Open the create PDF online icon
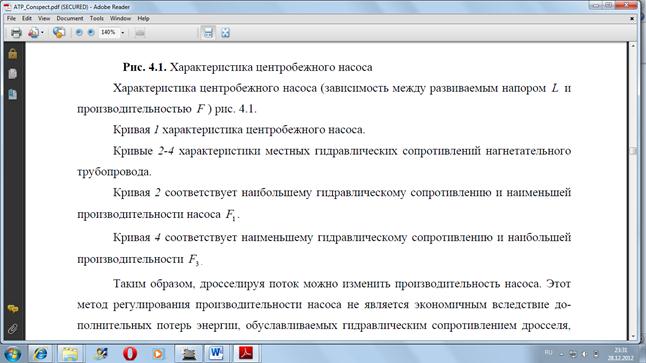Image resolution: width=646 pixels, height=363 pixels. (x=33, y=33)
